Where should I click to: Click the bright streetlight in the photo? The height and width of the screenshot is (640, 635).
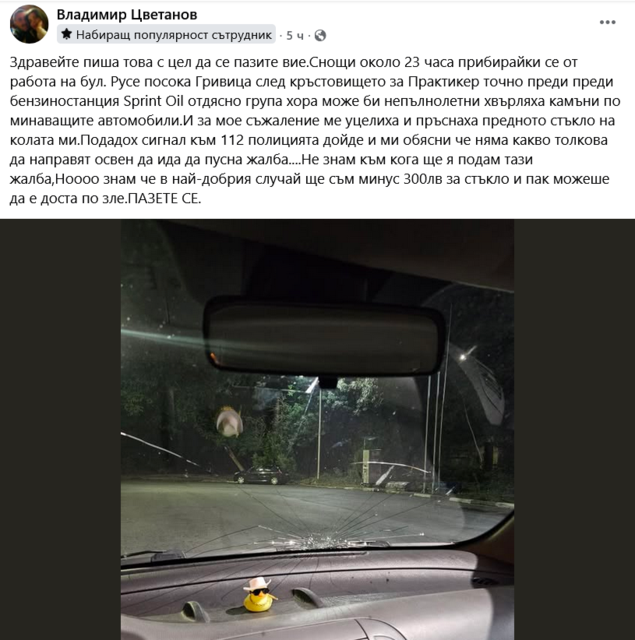click(x=463, y=357)
